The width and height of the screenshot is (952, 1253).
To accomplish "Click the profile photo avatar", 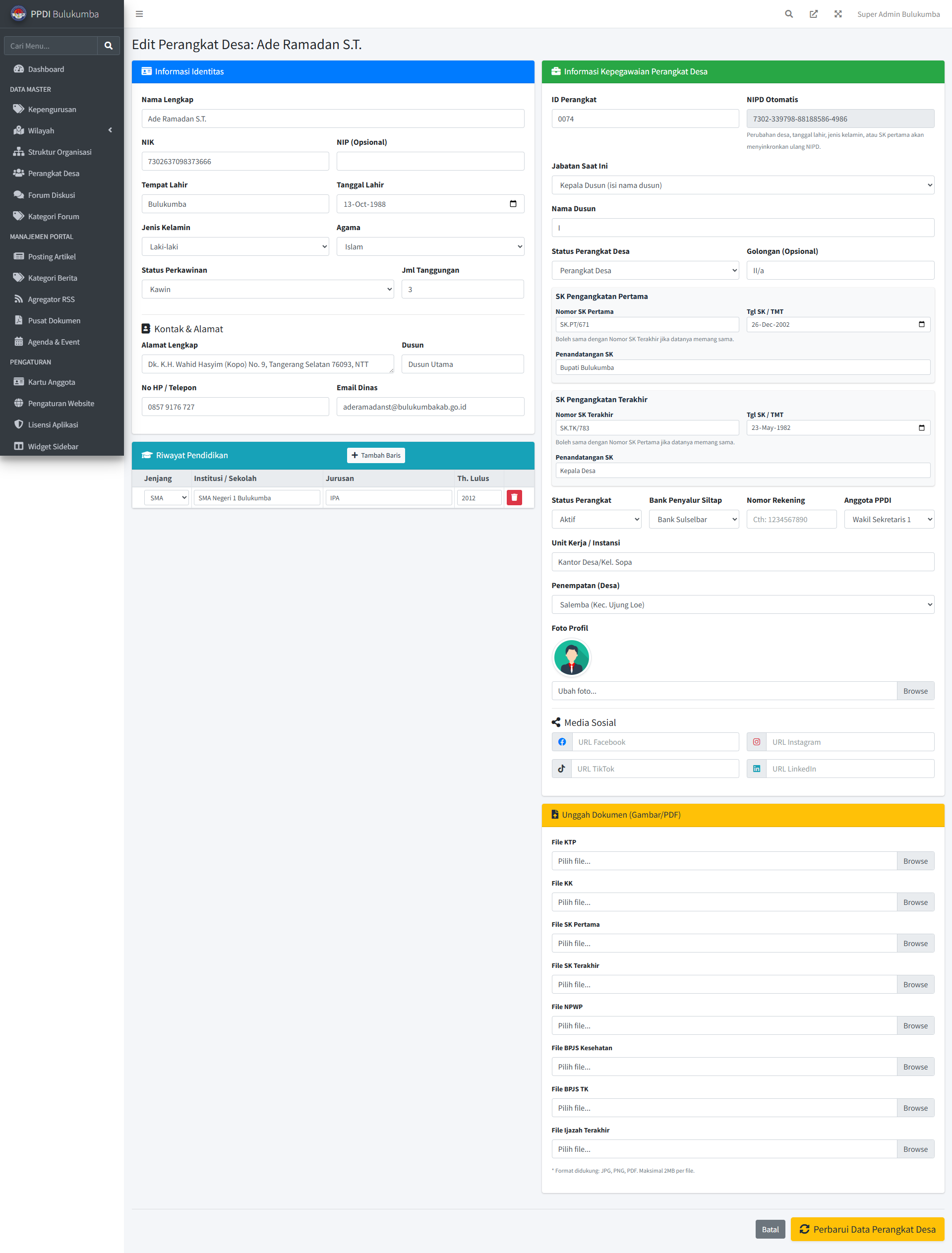I will 571,657.
